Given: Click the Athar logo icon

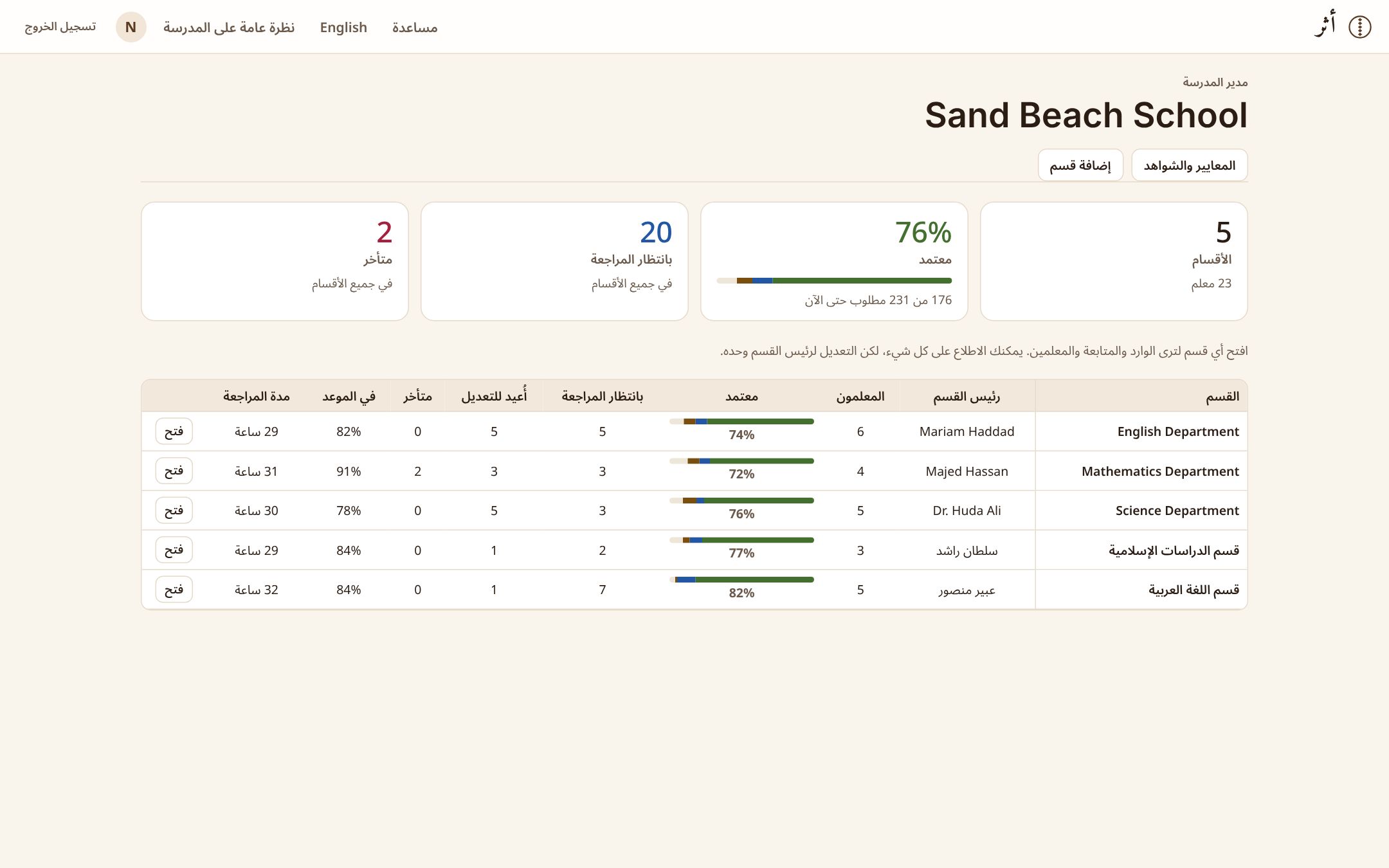Looking at the screenshot, I should [x=1359, y=27].
